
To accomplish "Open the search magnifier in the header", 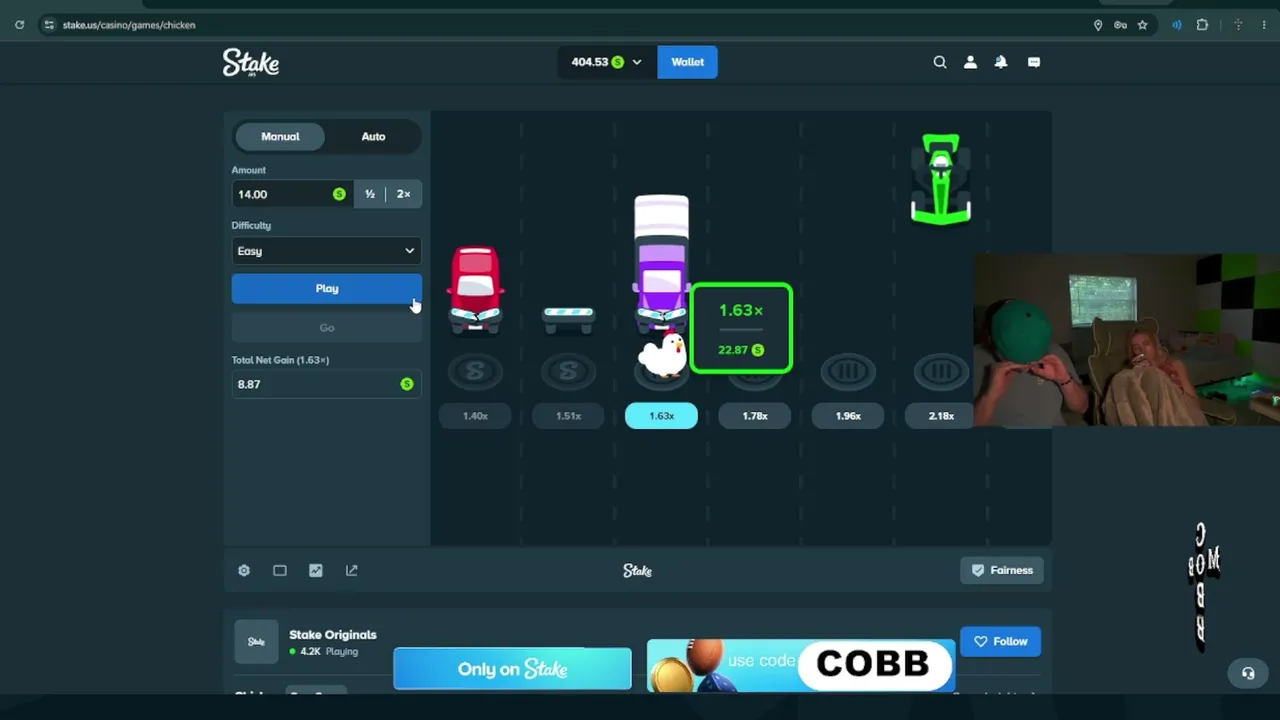I will pyautogui.click(x=940, y=62).
